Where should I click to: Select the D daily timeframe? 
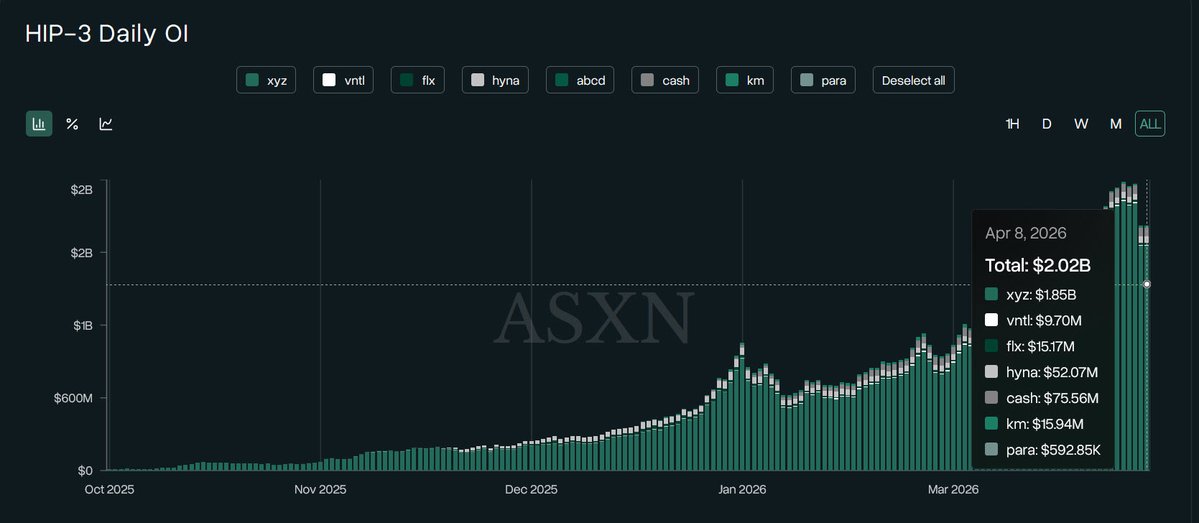[x=1047, y=124]
